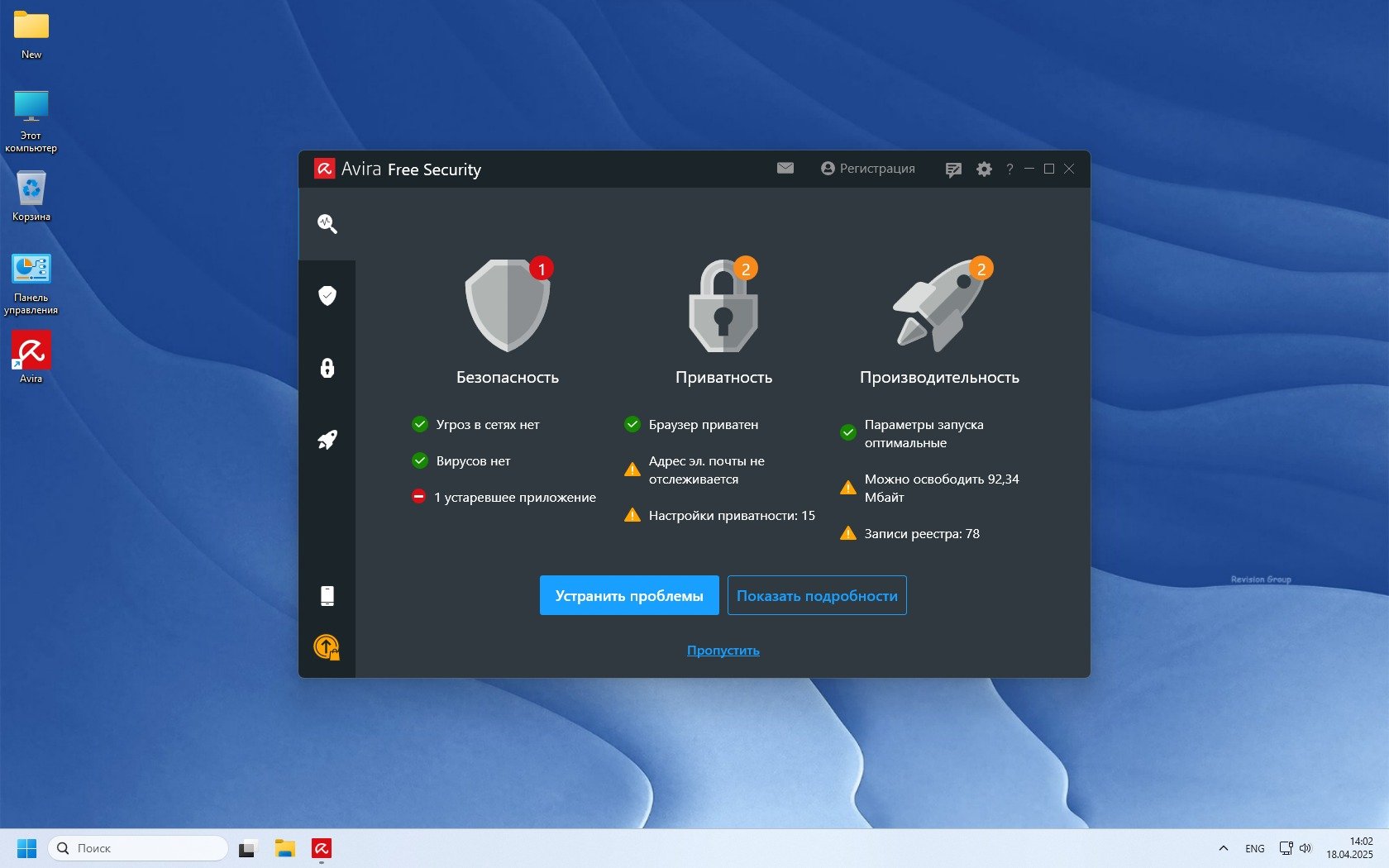Click warning triangle beside registry entries
The width and height of the screenshot is (1389, 868).
coord(848,533)
